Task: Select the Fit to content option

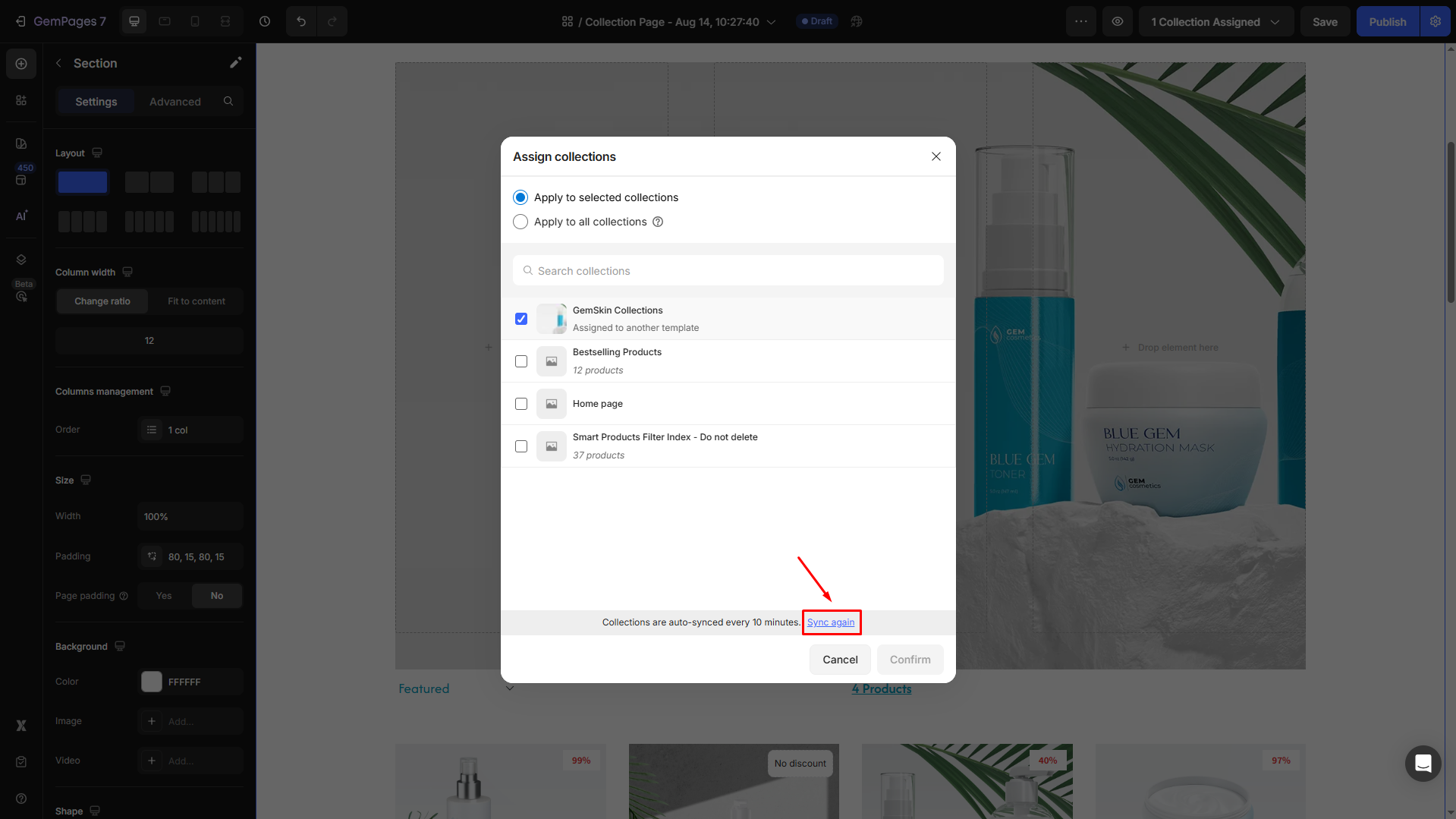Action: 196,301
